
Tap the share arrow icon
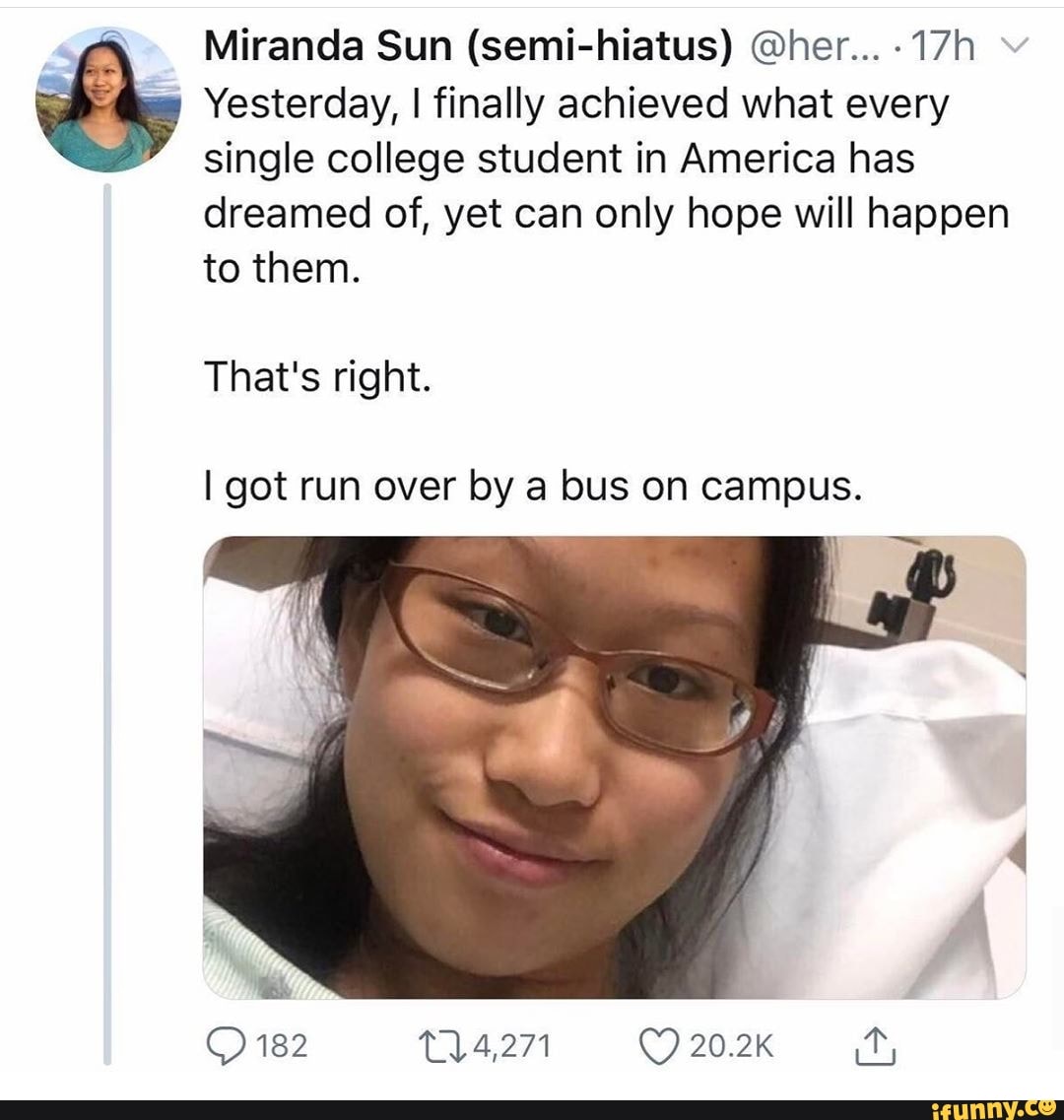[875, 1046]
